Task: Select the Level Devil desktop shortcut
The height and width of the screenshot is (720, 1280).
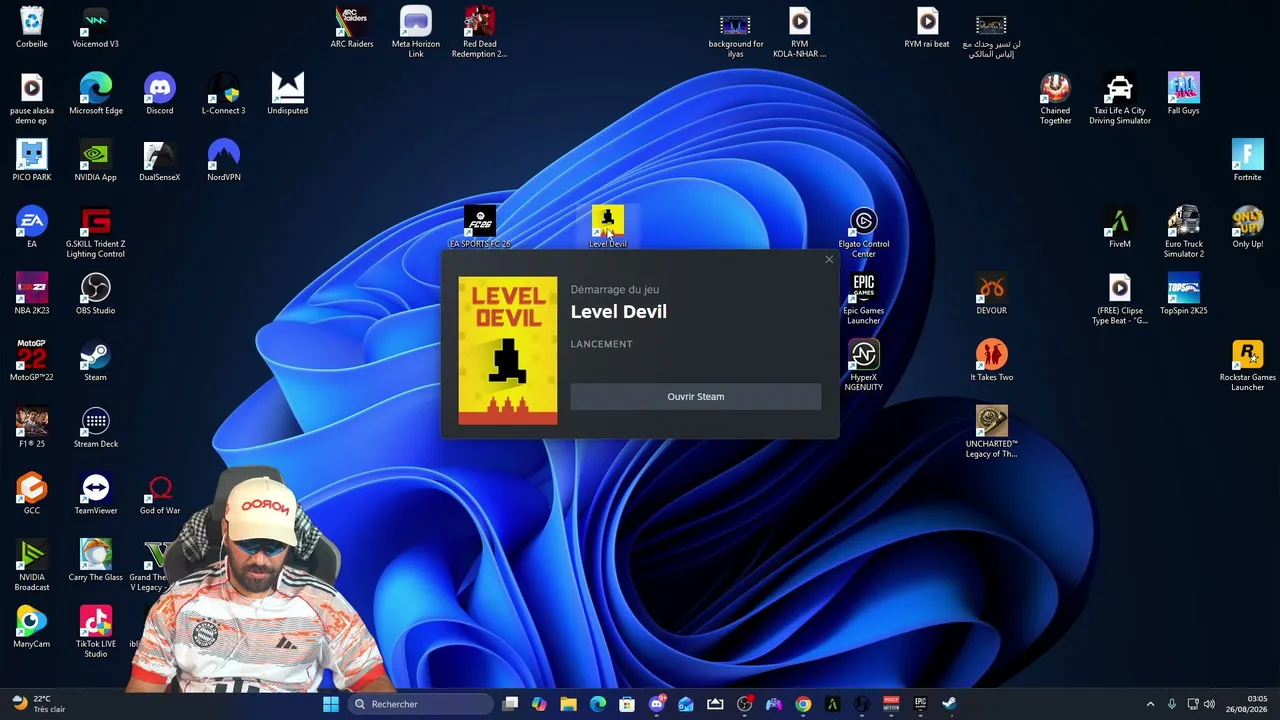Action: click(608, 228)
